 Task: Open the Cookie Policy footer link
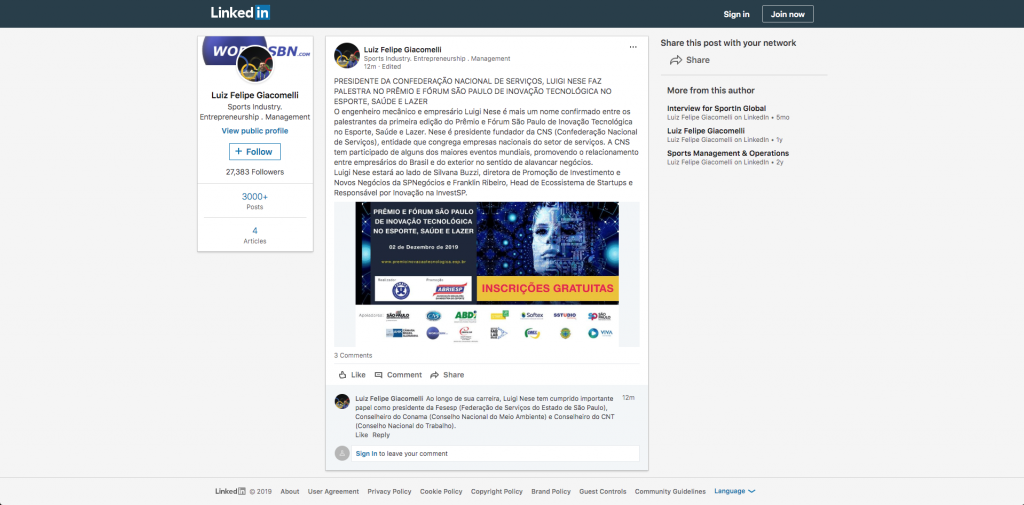[x=441, y=491]
